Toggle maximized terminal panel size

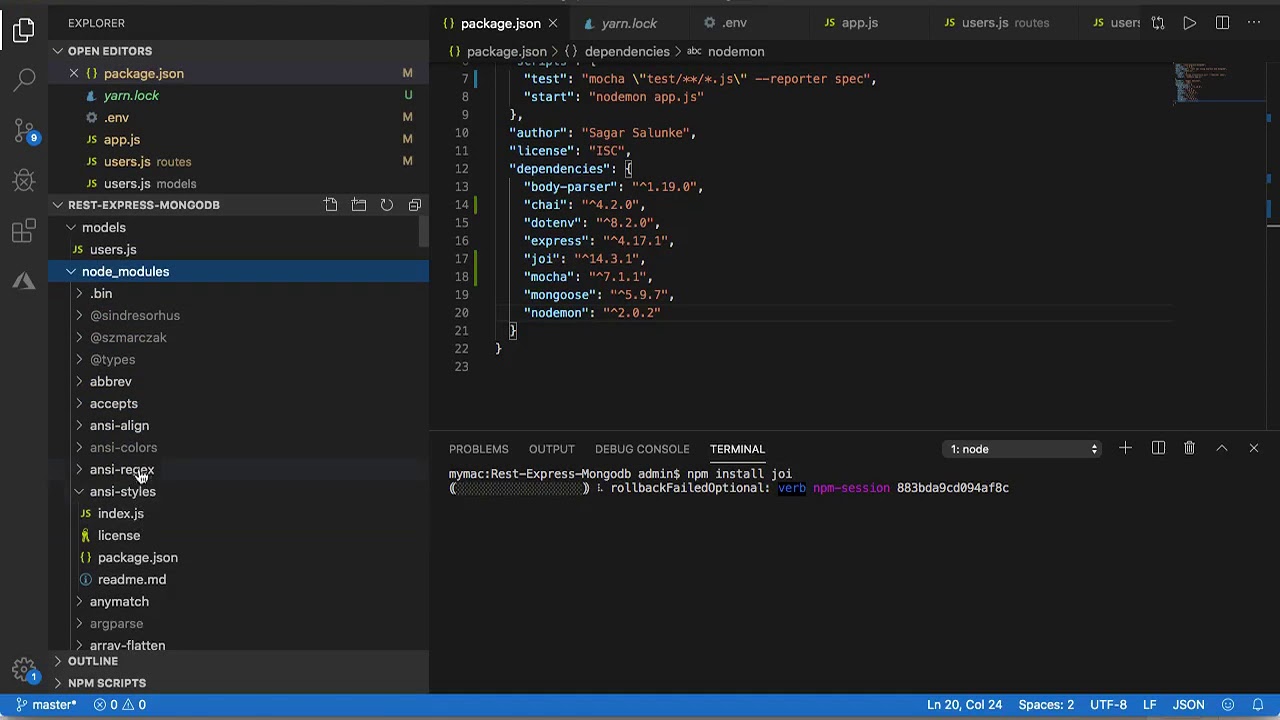click(1221, 449)
